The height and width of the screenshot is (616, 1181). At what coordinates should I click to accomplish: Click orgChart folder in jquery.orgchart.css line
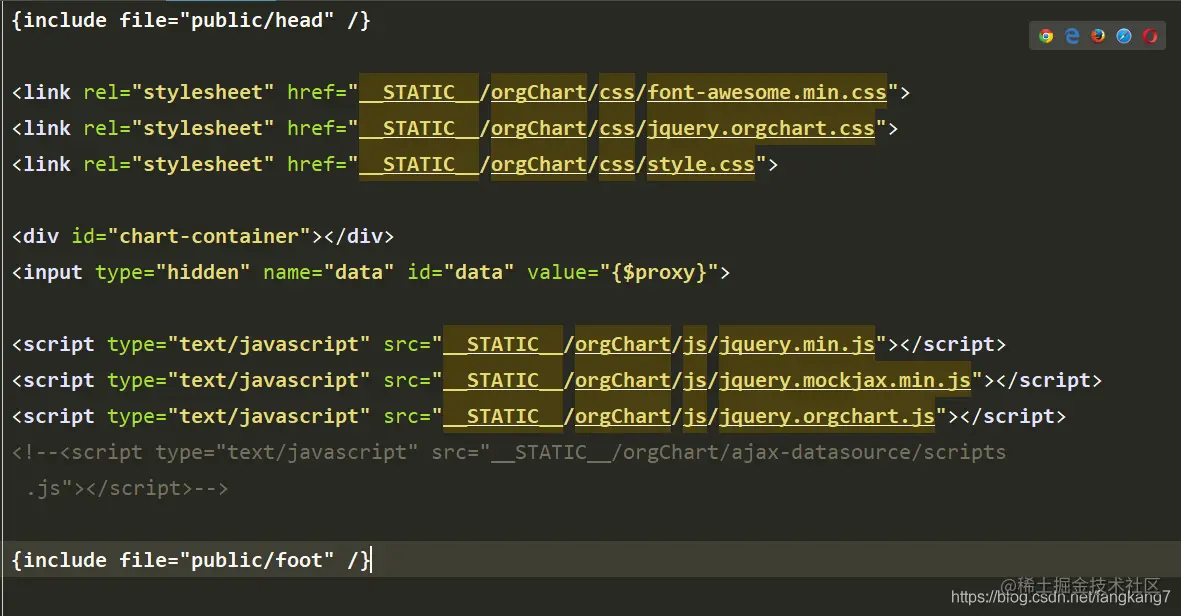[x=539, y=129]
